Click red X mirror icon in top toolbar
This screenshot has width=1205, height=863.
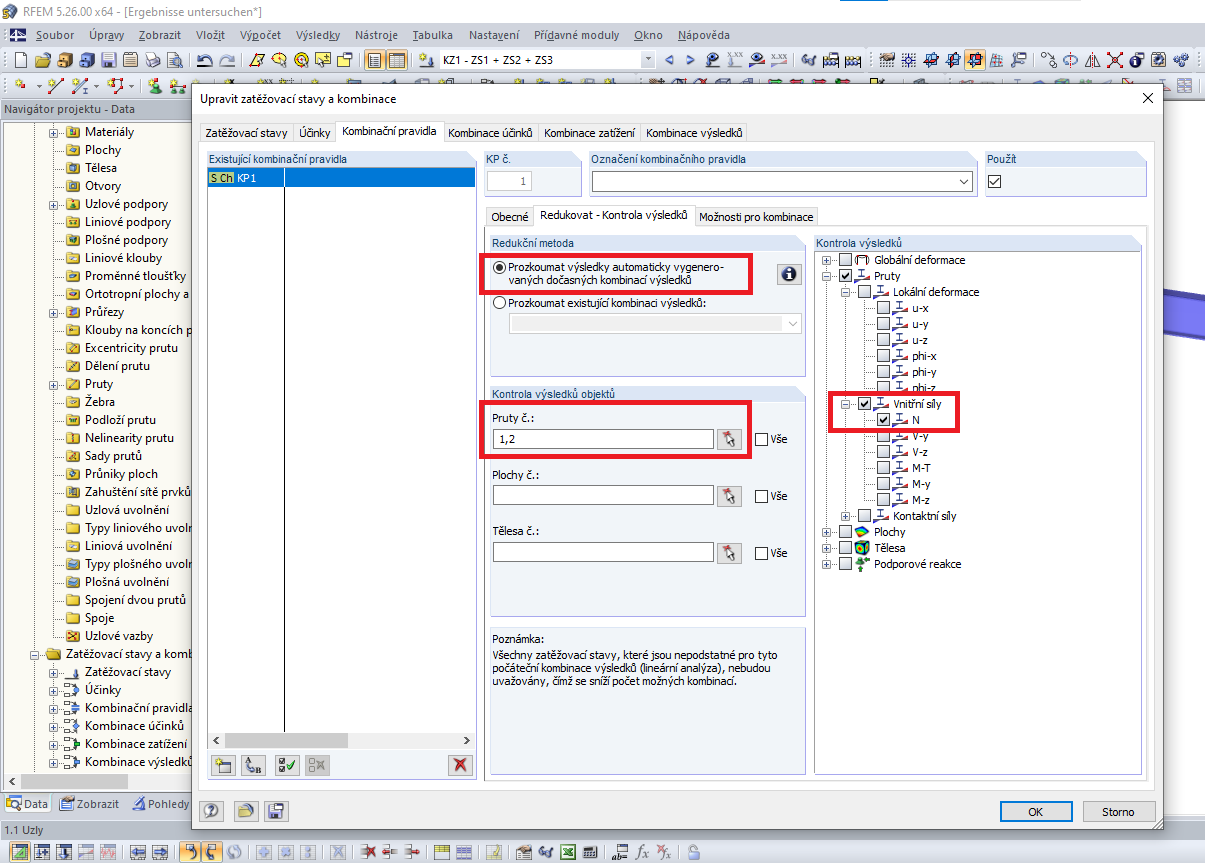[x=1114, y=60]
